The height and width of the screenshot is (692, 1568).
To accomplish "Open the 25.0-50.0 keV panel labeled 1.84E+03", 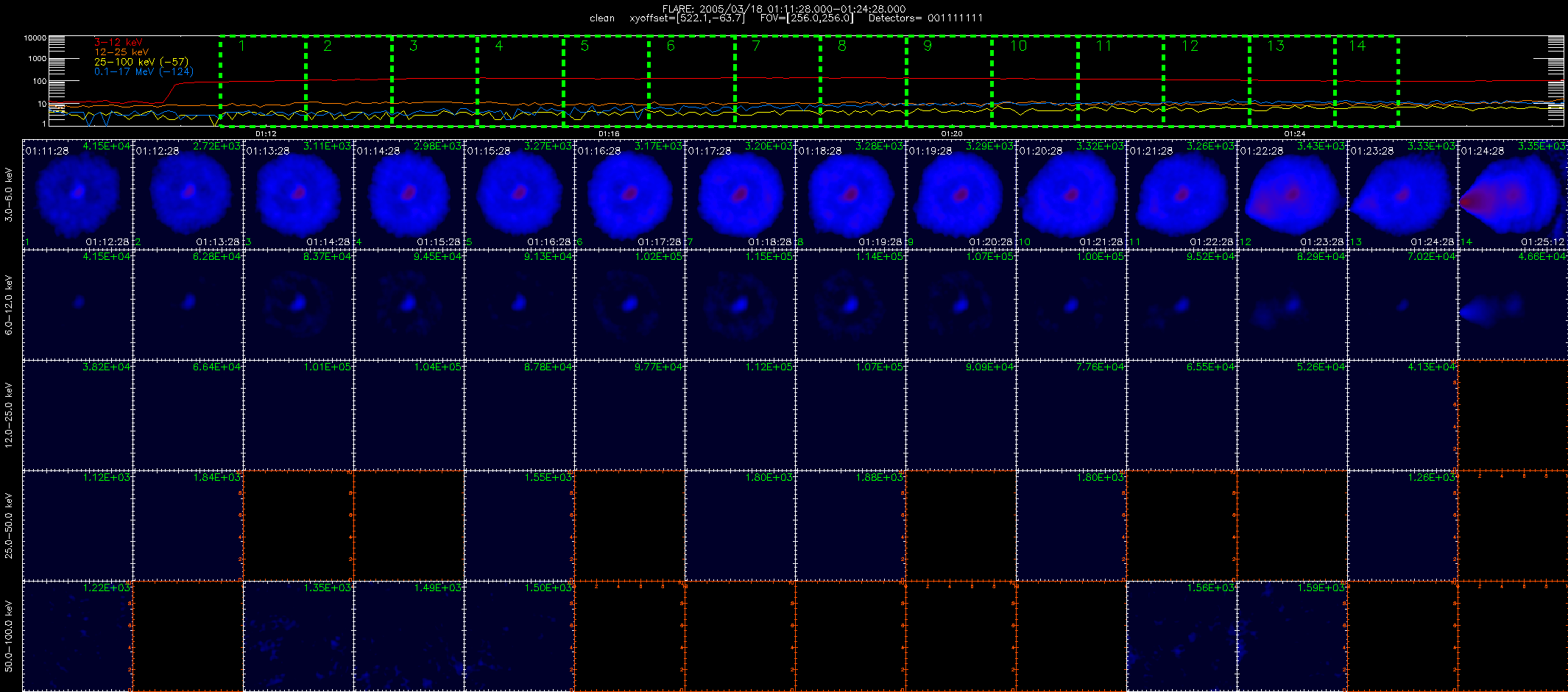I will [188, 525].
